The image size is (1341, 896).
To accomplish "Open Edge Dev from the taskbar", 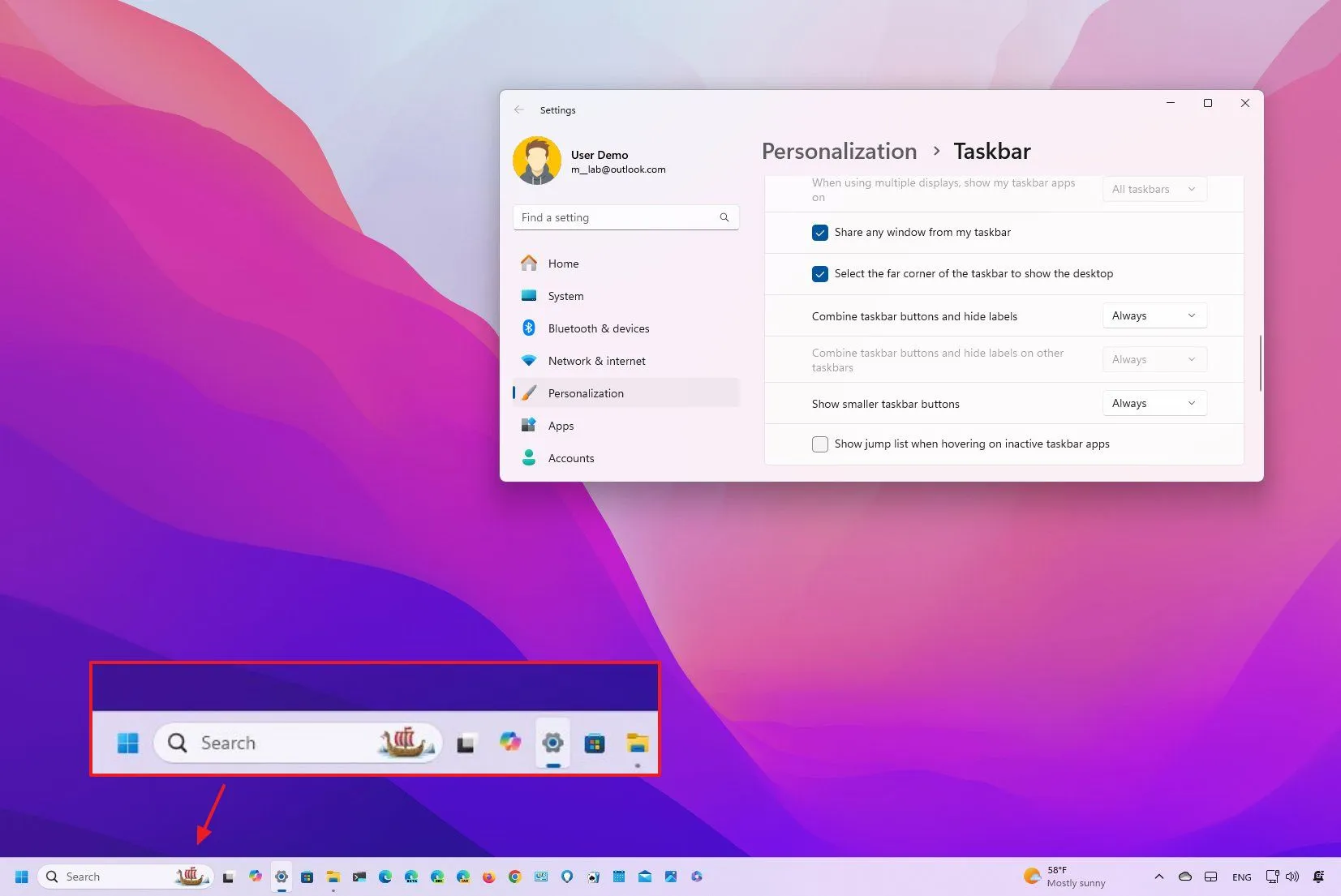I will [437, 877].
